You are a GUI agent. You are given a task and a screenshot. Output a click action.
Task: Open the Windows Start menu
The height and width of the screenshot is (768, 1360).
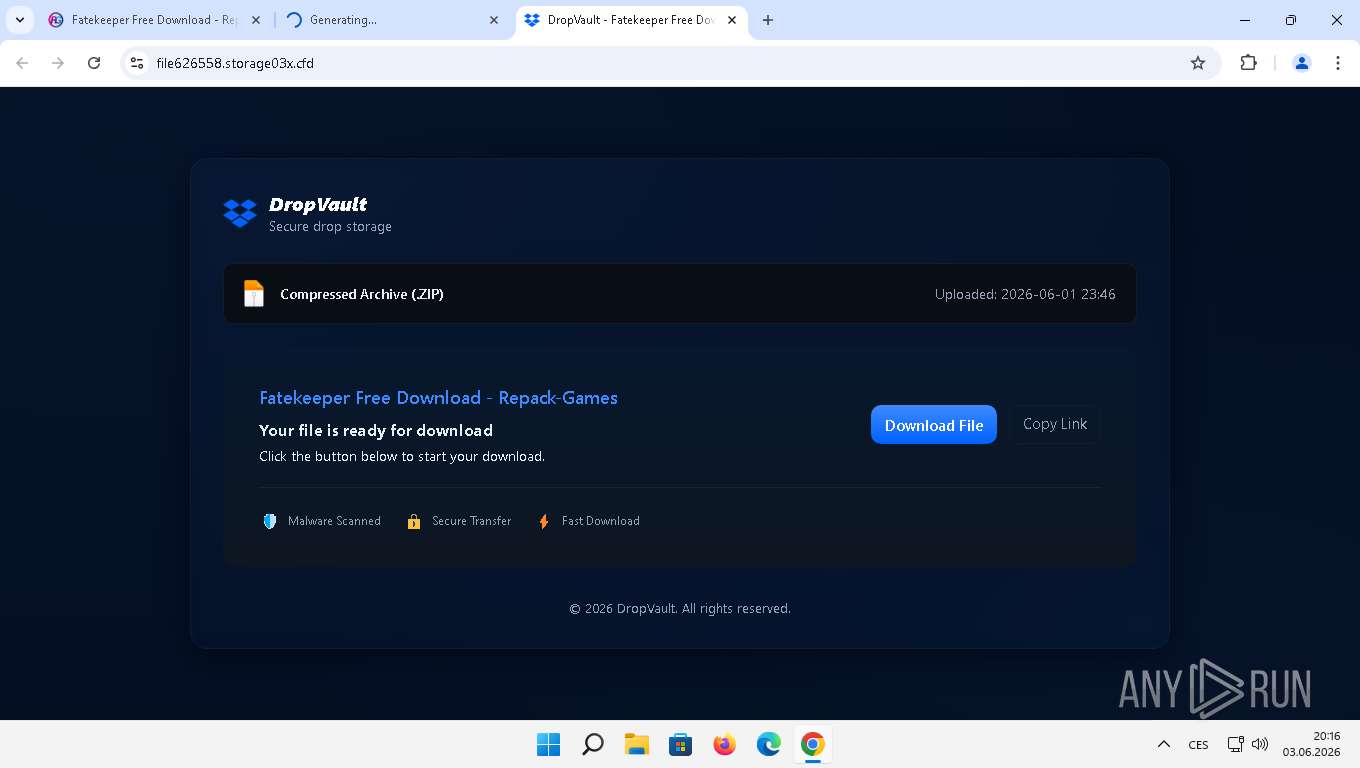[x=548, y=744]
